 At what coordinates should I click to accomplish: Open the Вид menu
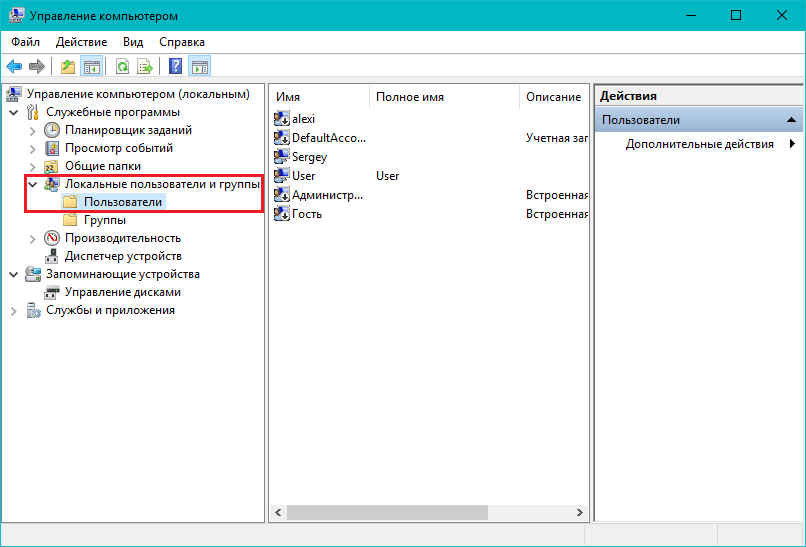pos(133,42)
